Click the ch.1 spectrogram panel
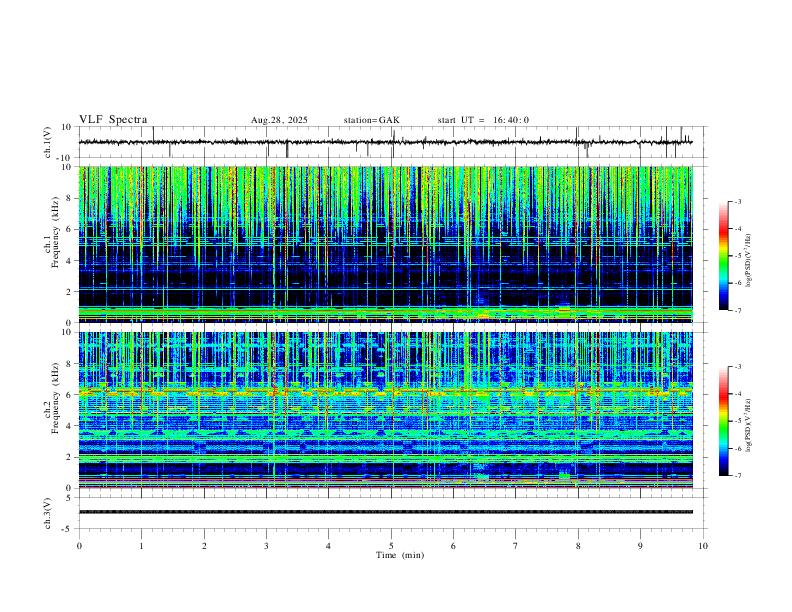The height and width of the screenshot is (612, 792). (x=386, y=244)
